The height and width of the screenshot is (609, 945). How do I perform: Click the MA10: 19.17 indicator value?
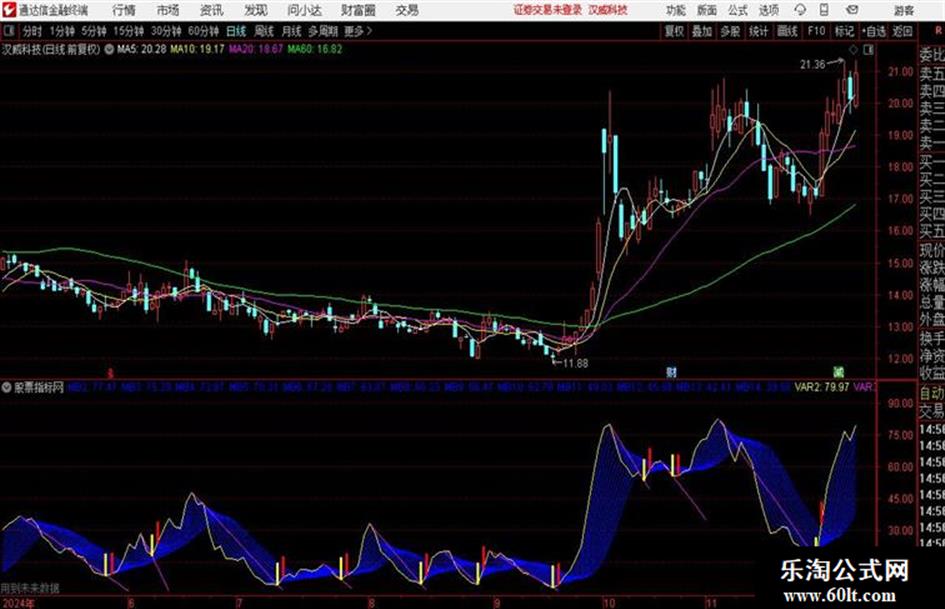(197, 49)
